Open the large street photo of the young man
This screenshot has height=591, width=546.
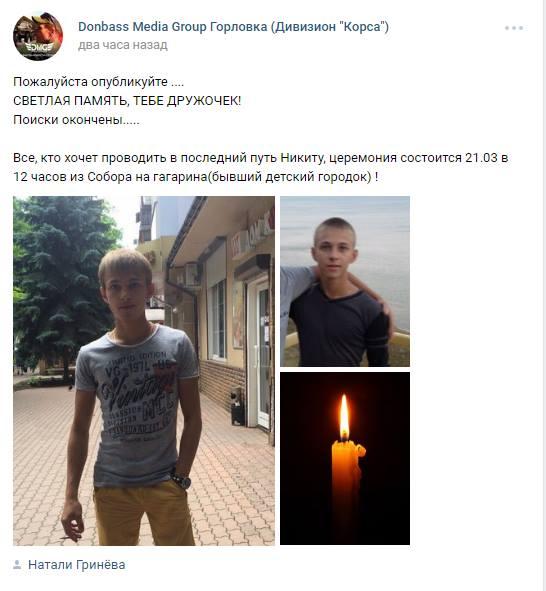[x=144, y=371]
